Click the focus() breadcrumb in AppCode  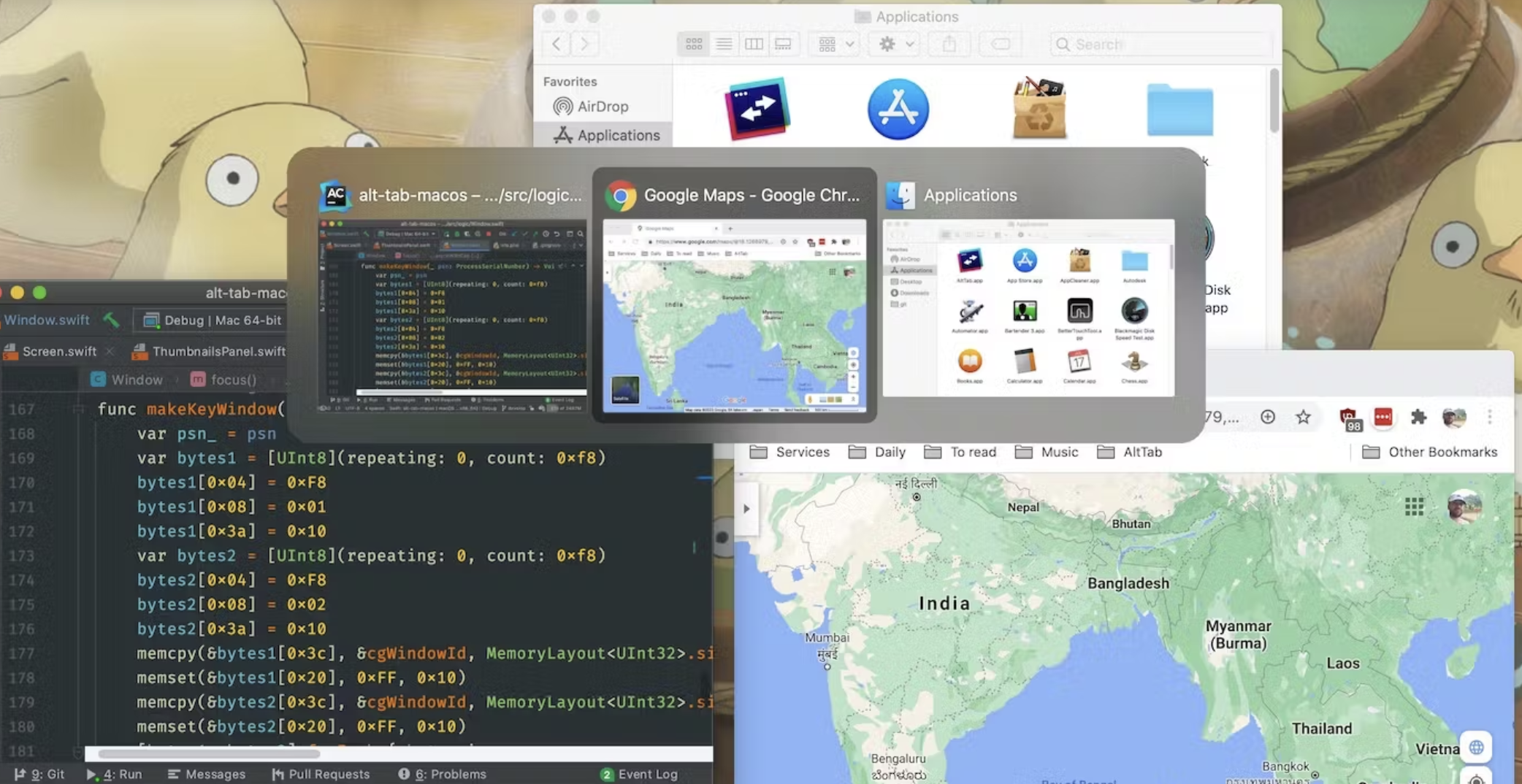(x=224, y=380)
